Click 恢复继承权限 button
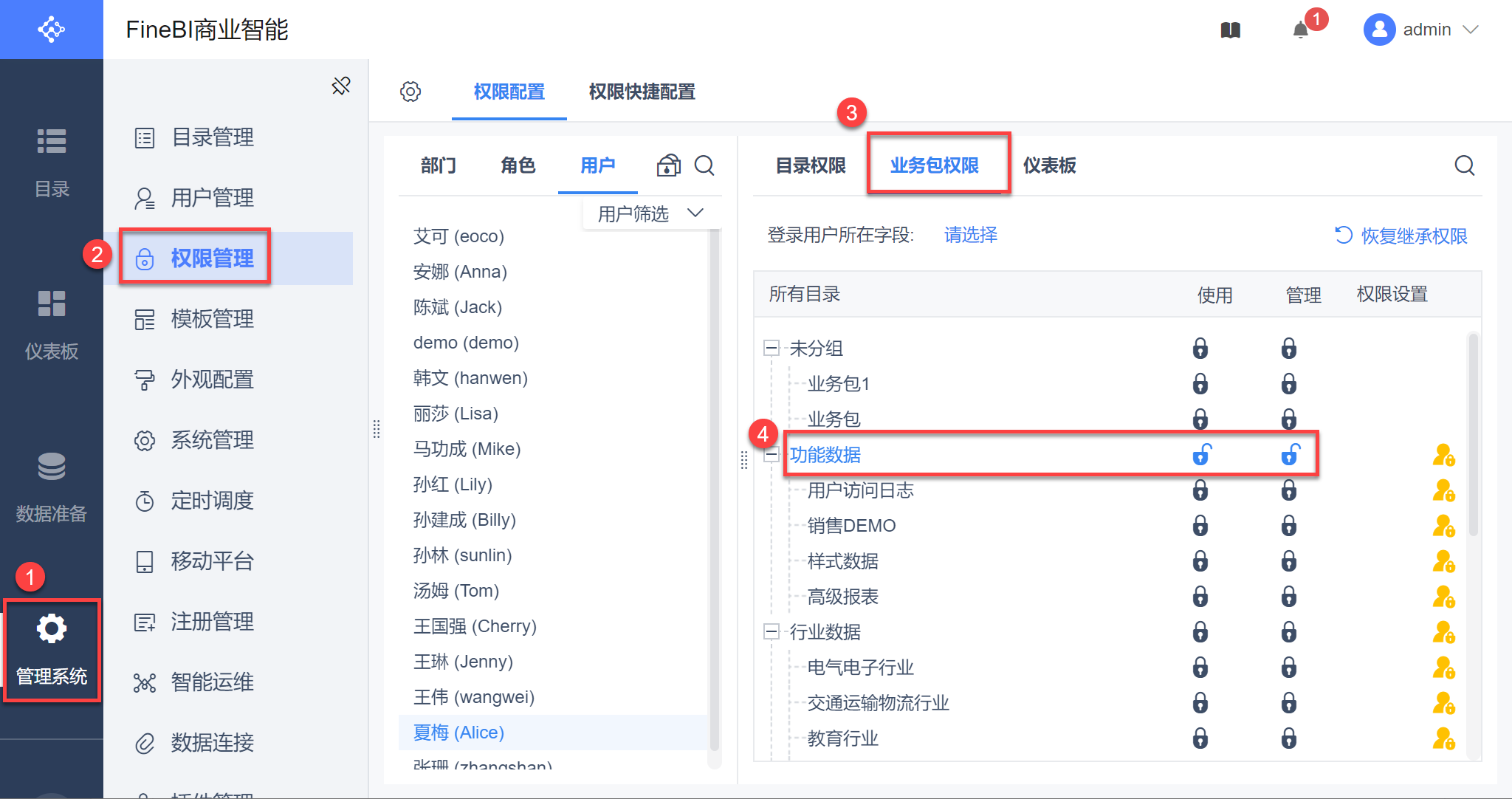This screenshot has height=799, width=1512. click(1401, 236)
